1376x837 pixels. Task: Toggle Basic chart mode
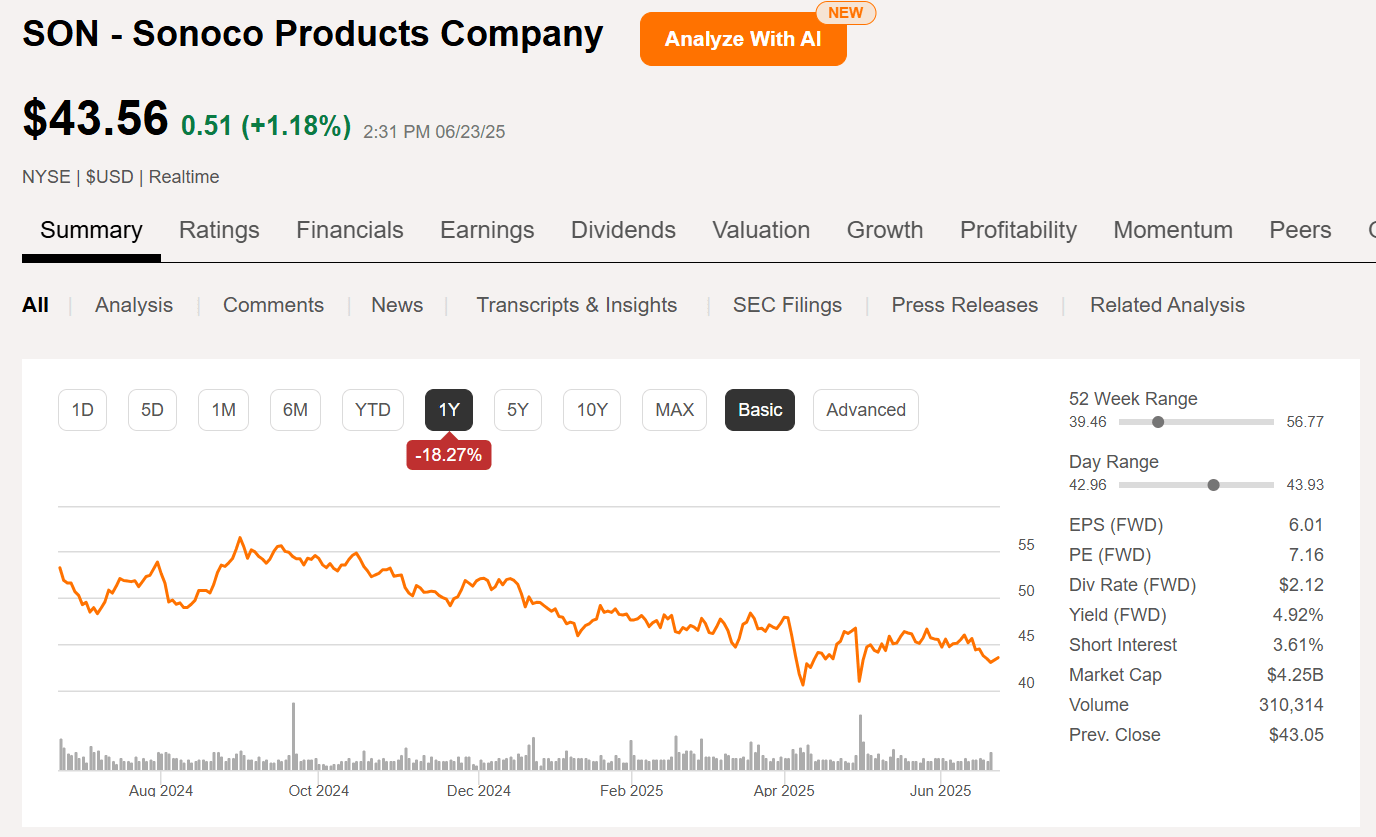(x=759, y=409)
